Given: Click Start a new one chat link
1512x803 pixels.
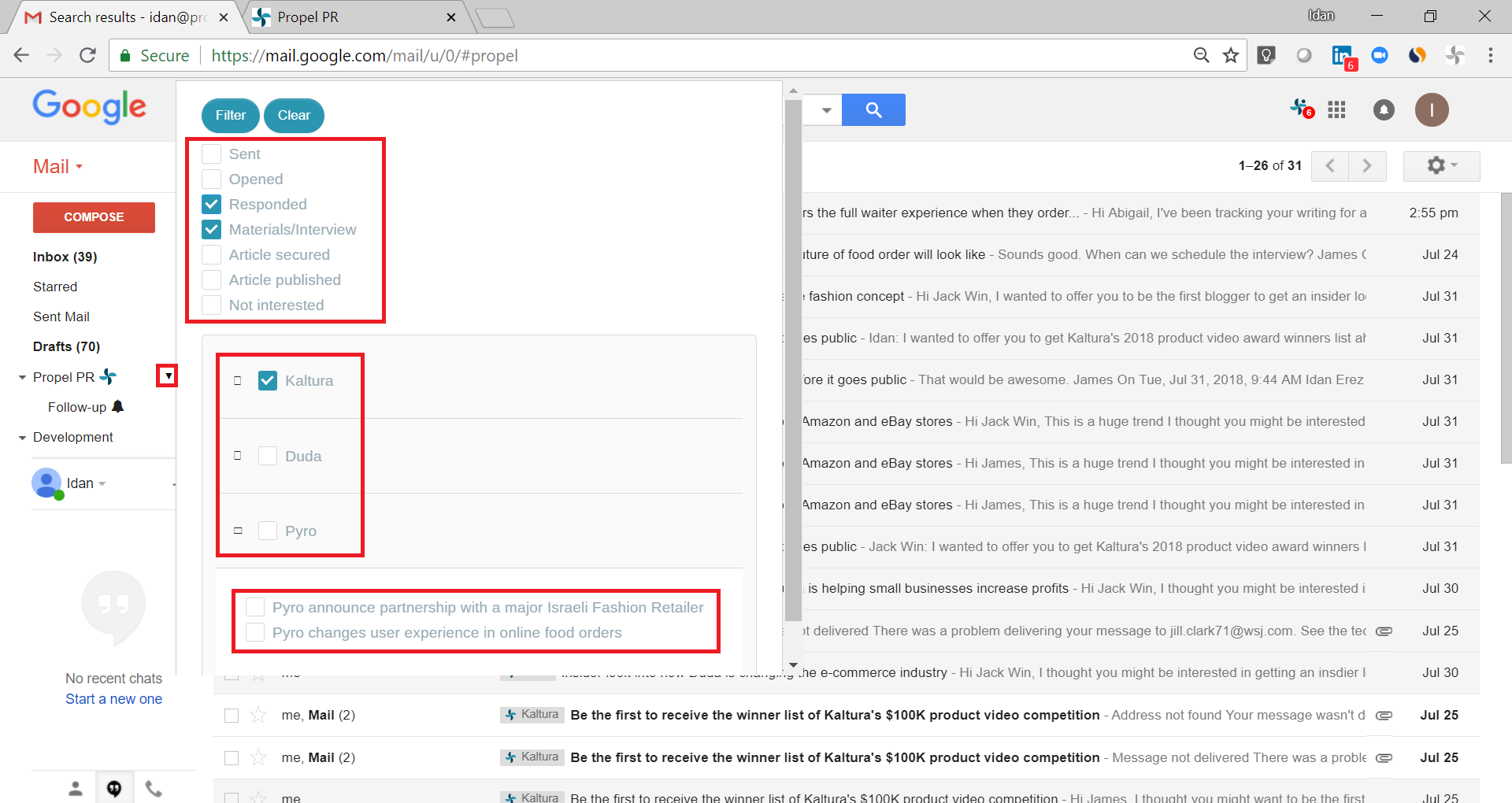Looking at the screenshot, I should [113, 699].
